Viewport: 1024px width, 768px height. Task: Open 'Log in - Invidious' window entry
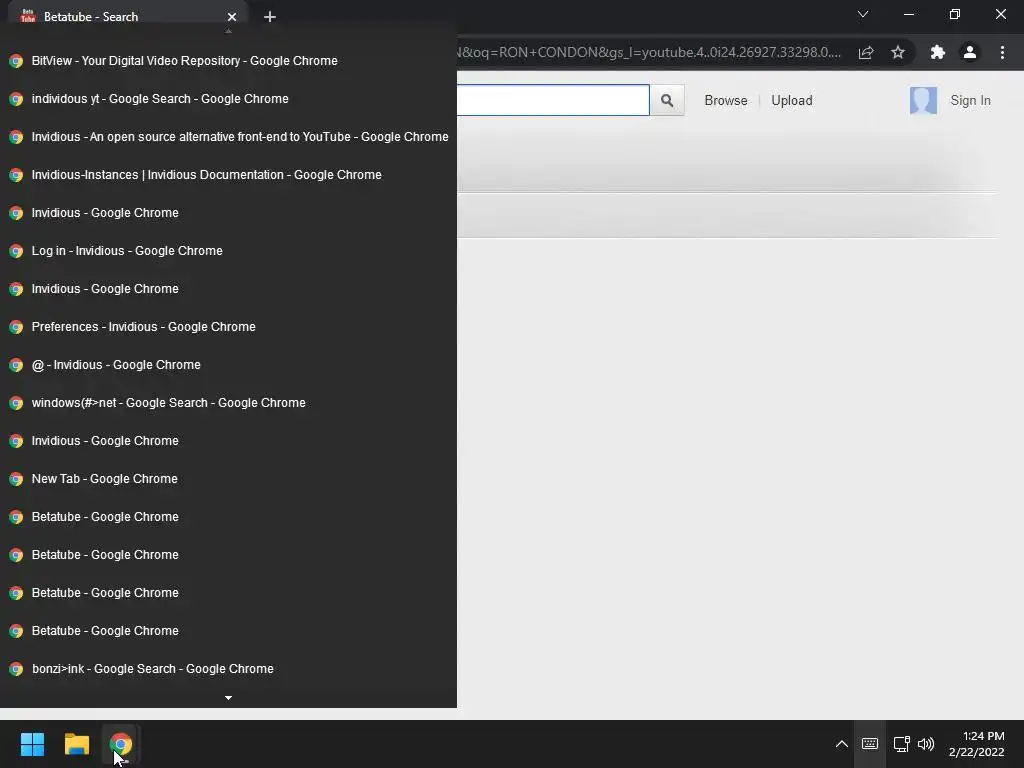(228, 251)
